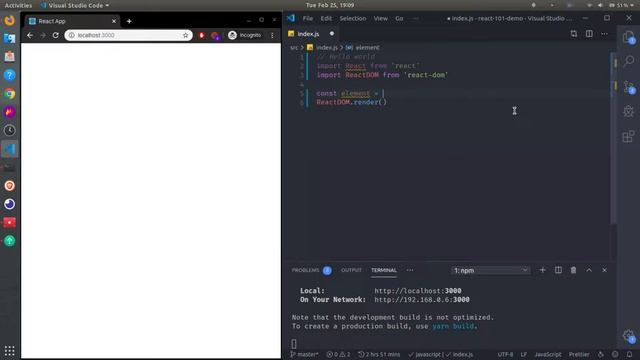Open the Run and Debug view

pyautogui.click(x=629, y=111)
